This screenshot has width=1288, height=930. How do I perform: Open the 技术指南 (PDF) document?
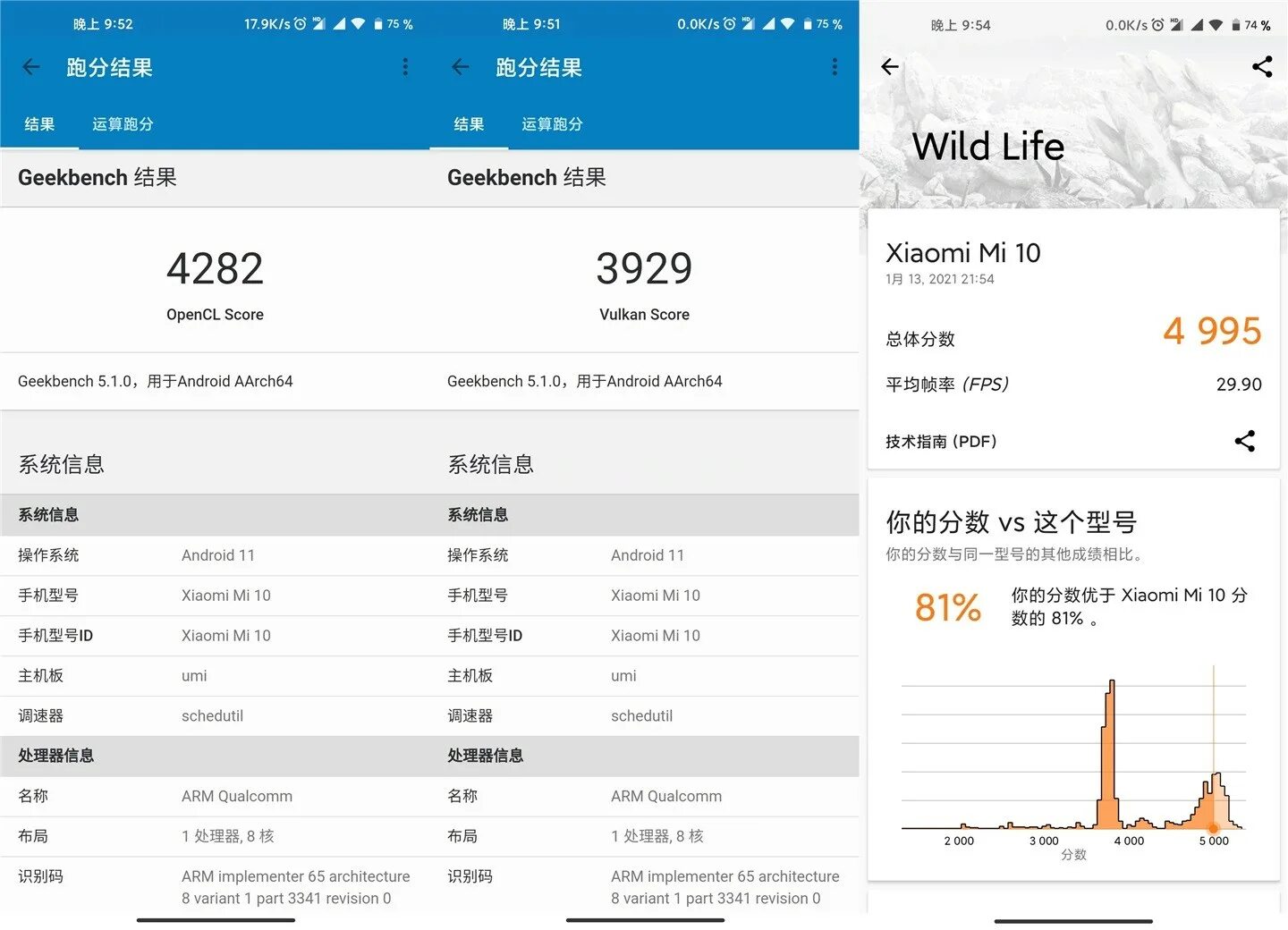(940, 441)
